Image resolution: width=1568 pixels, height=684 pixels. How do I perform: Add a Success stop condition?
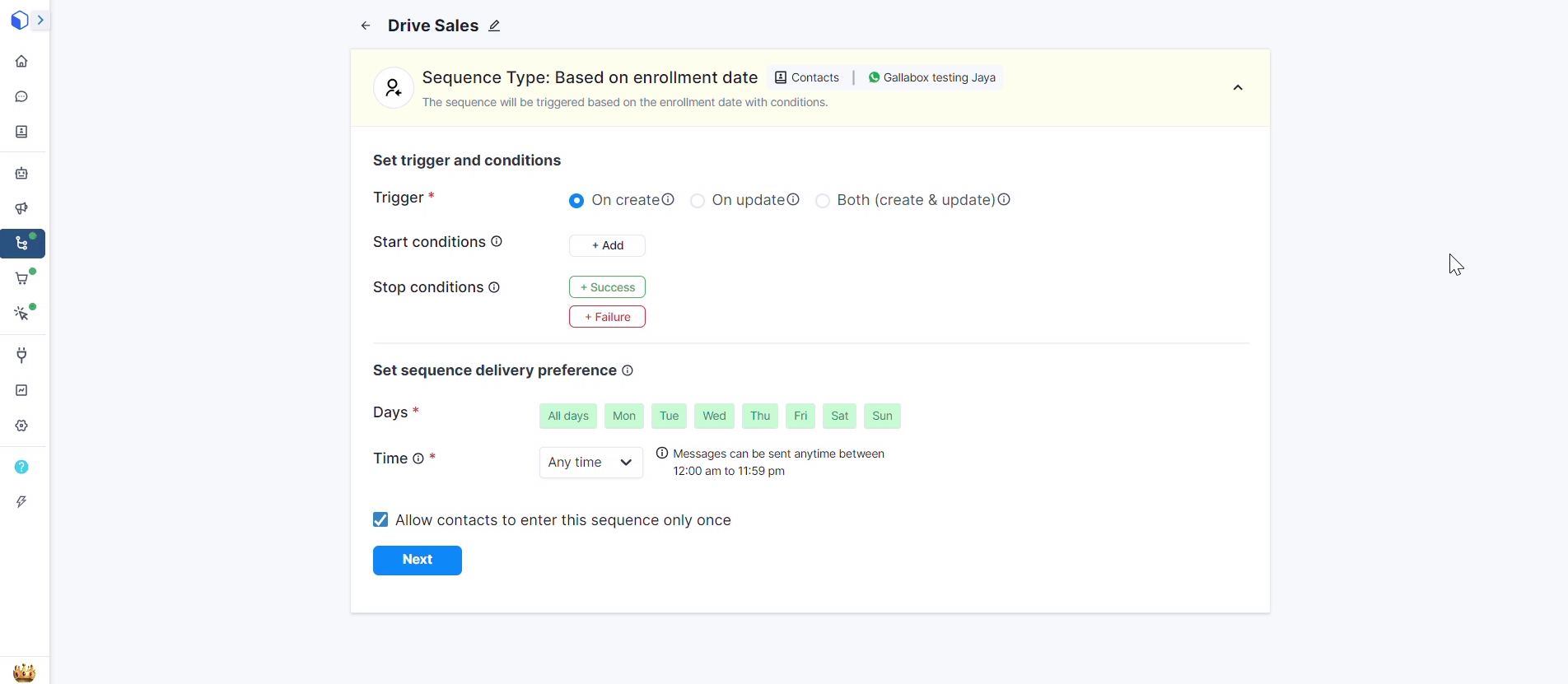[607, 287]
